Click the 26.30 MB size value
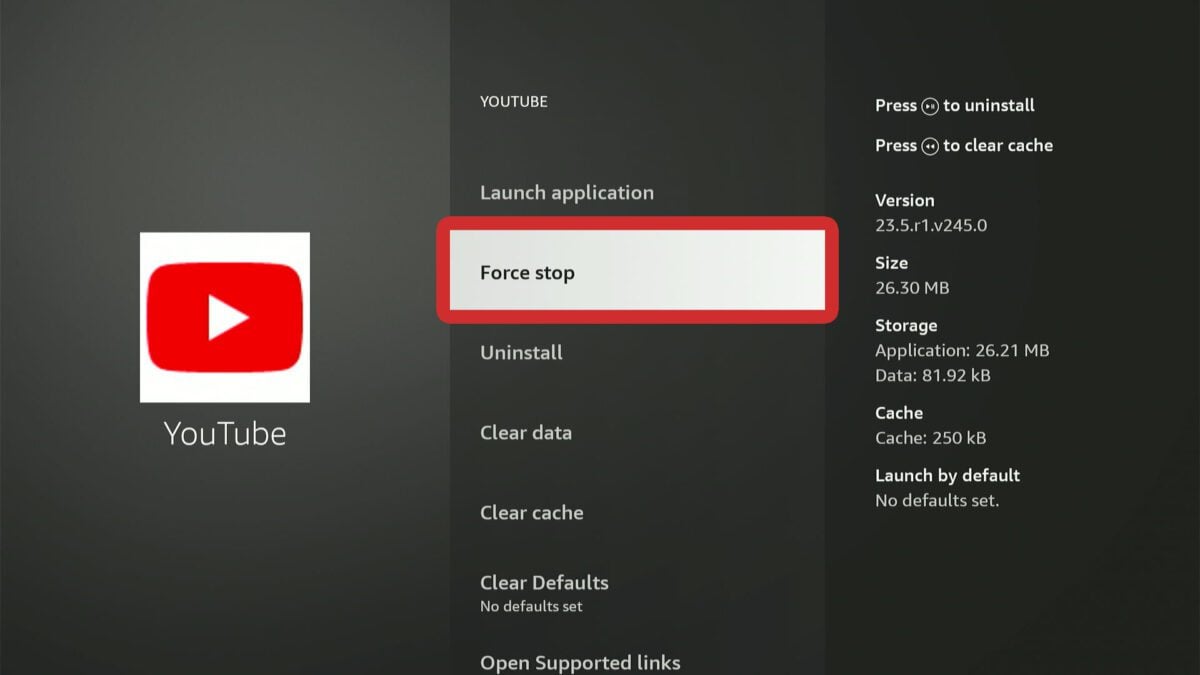Viewport: 1200px width, 675px height. tap(912, 288)
